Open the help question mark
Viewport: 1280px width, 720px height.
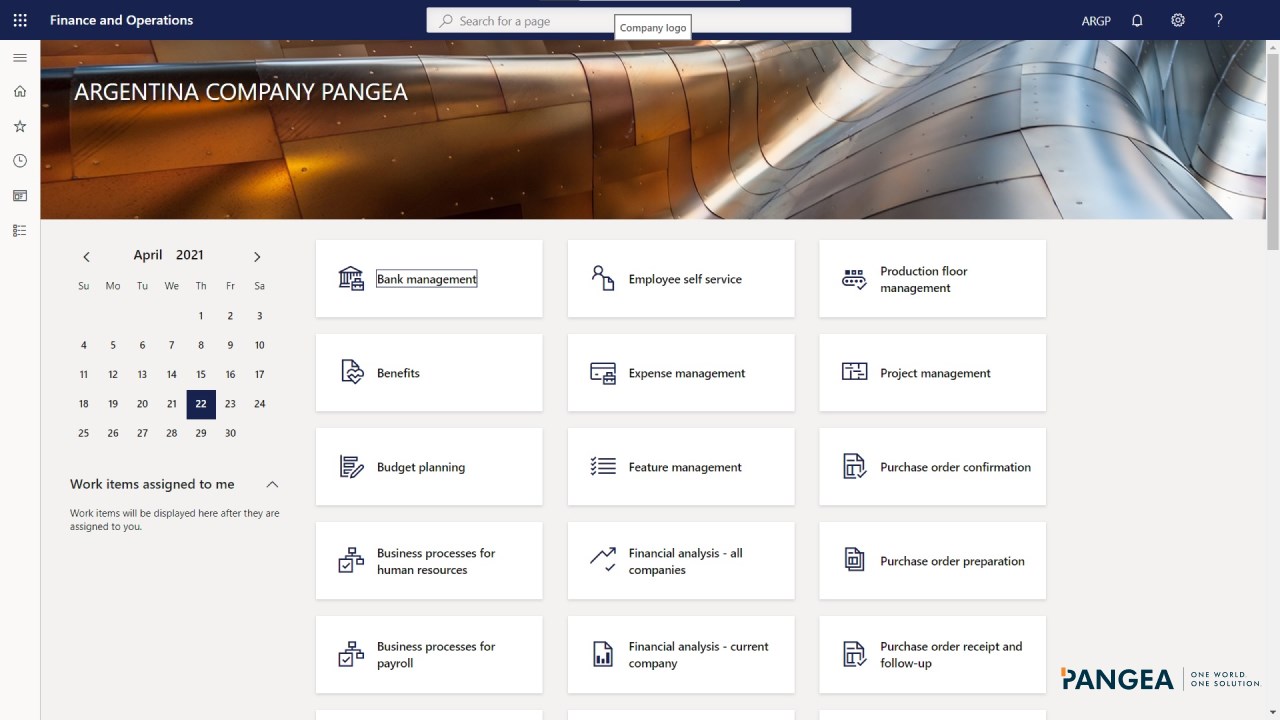coord(1218,20)
